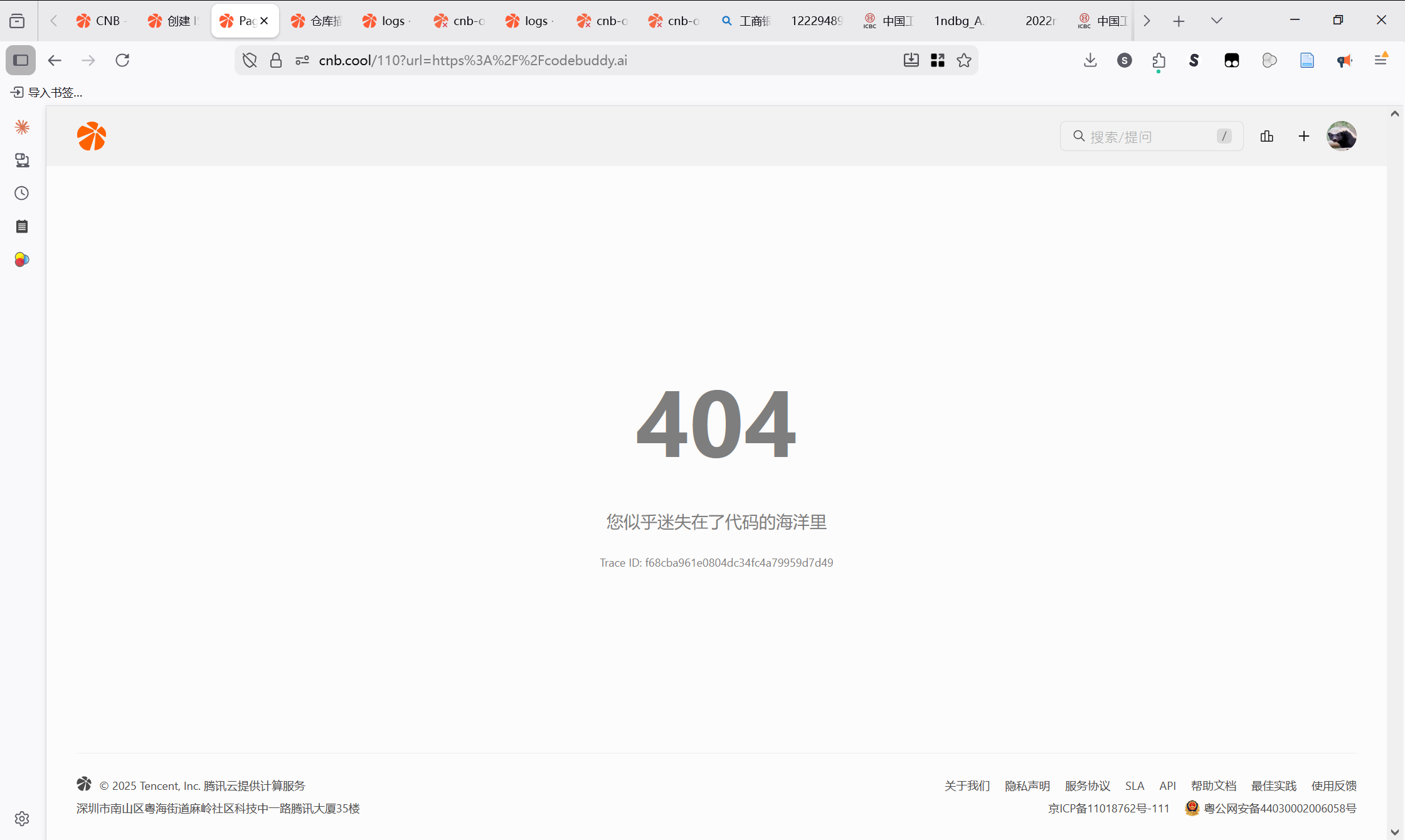Open extensions with the puzzle icon
The image size is (1405, 840).
click(x=1158, y=60)
